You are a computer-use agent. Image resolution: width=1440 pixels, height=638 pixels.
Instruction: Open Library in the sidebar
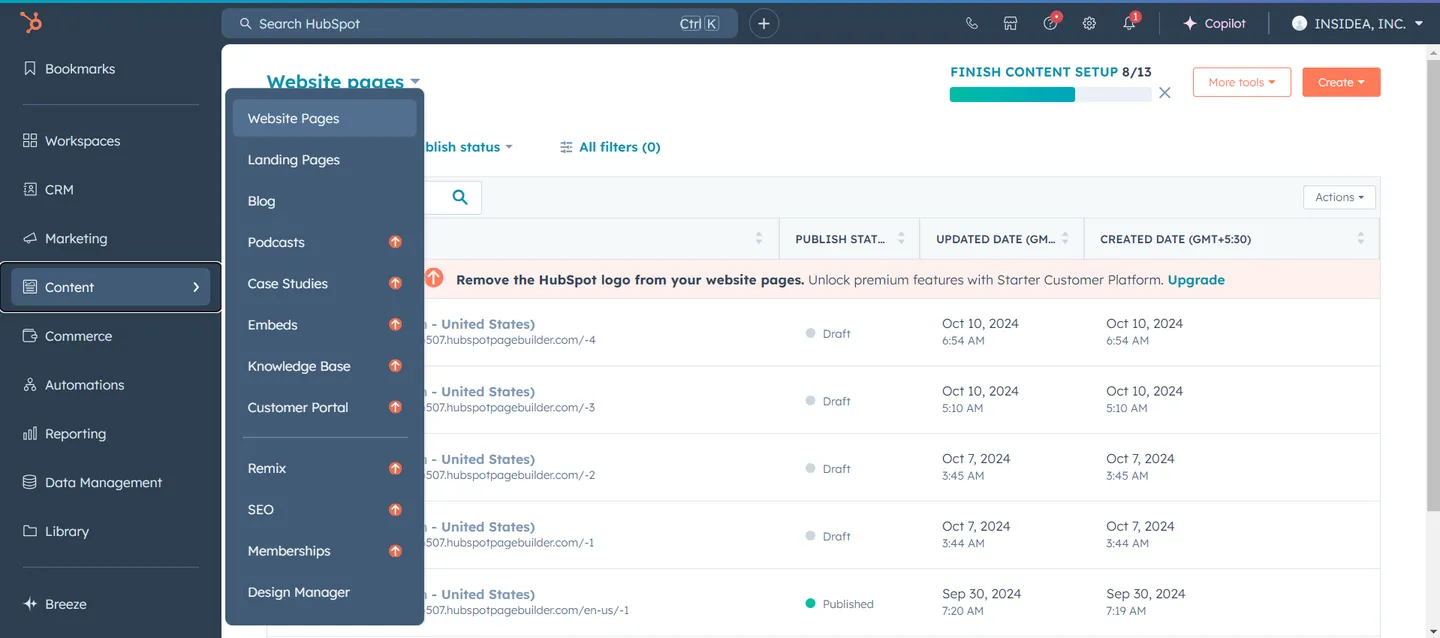[56, 531]
